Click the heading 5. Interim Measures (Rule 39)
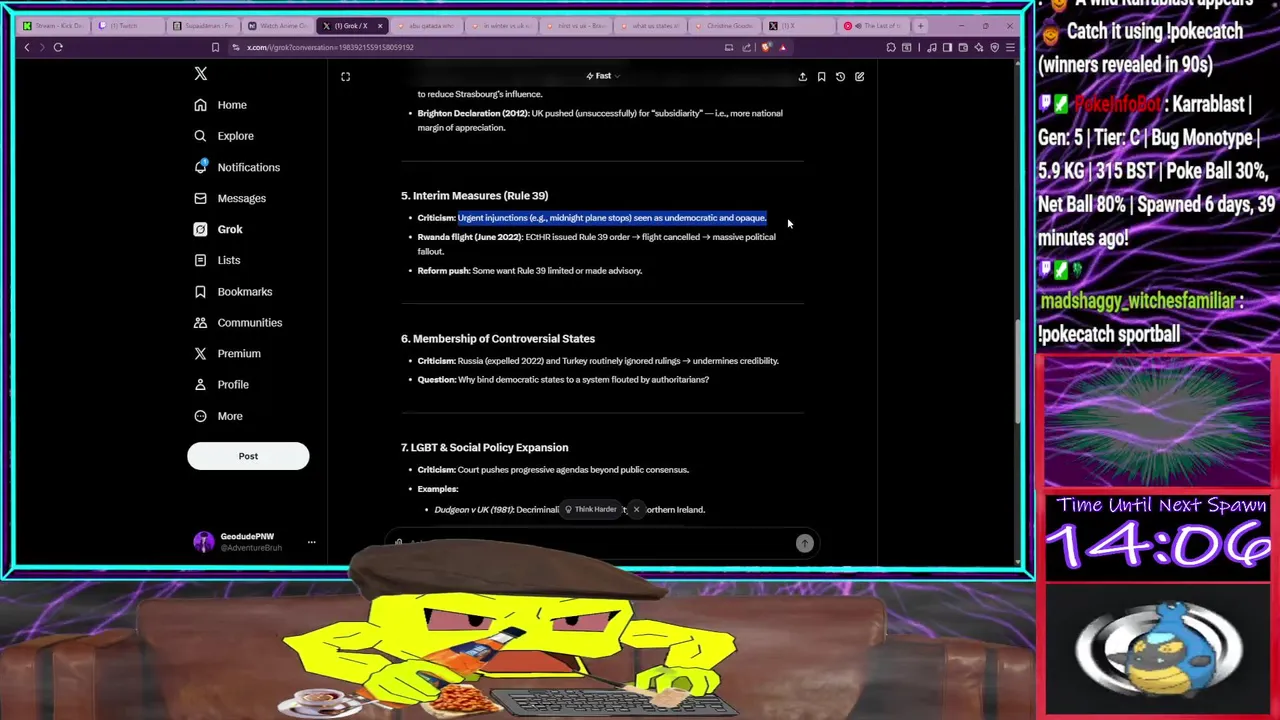This screenshot has height=720, width=1280. click(x=474, y=196)
